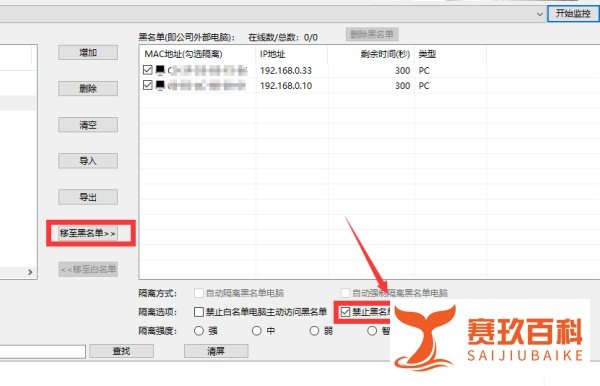
Task: Sort by 剩余时间(秒) column header
Action: pyautogui.click(x=371, y=54)
